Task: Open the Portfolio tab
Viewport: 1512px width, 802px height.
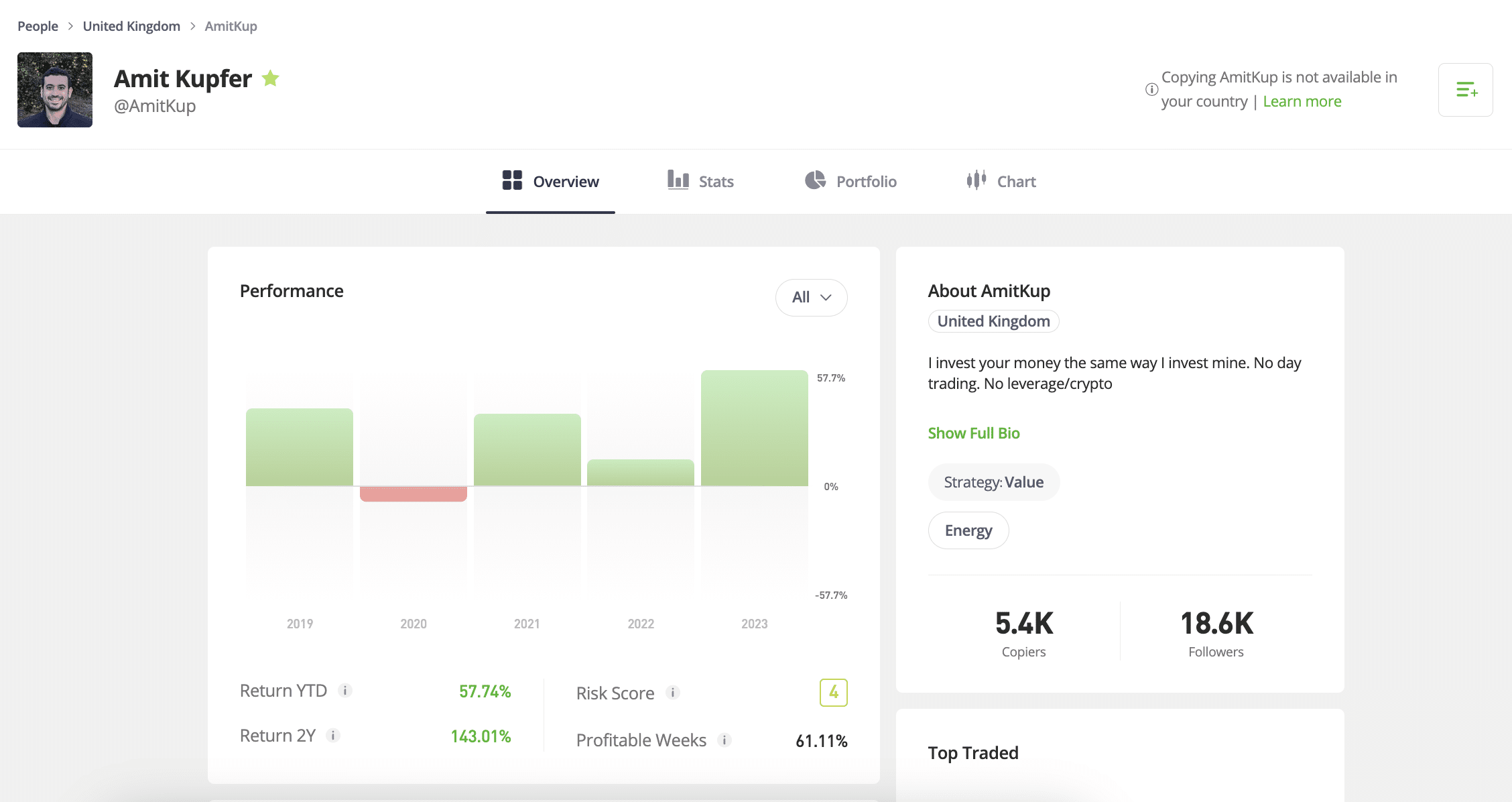Action: (x=850, y=181)
